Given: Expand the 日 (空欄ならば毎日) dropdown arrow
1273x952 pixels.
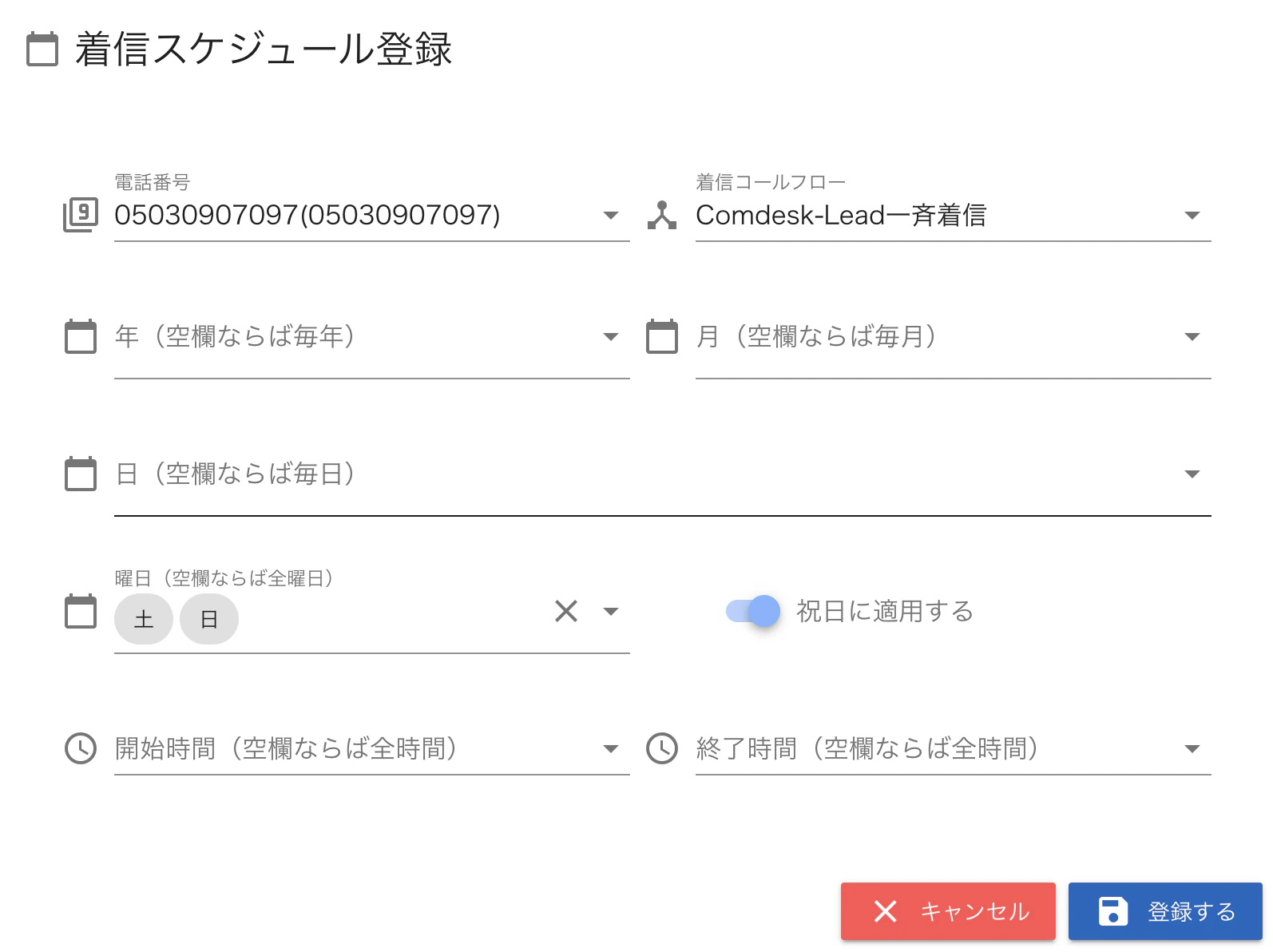Looking at the screenshot, I should click(1192, 474).
